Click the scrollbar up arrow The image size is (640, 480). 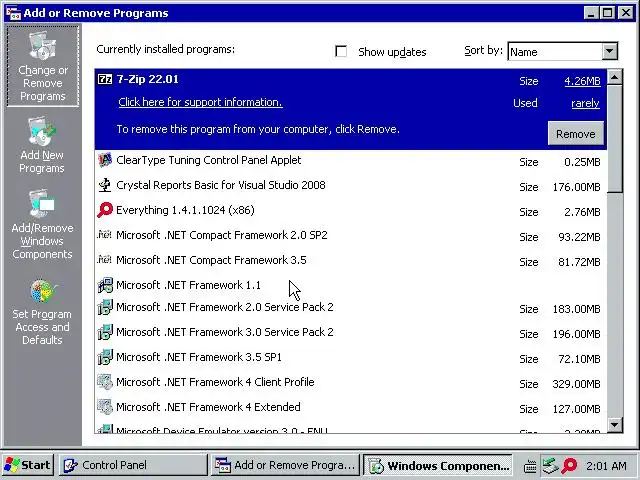click(x=615, y=77)
